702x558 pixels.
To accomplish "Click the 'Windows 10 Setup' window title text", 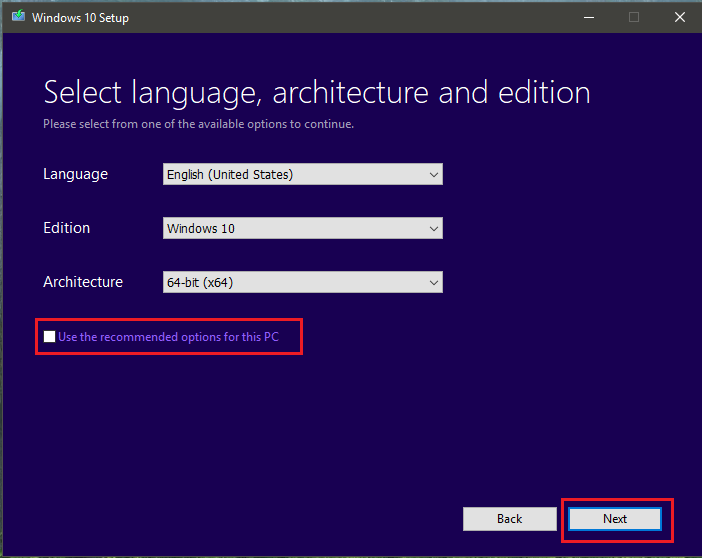I will point(80,18).
